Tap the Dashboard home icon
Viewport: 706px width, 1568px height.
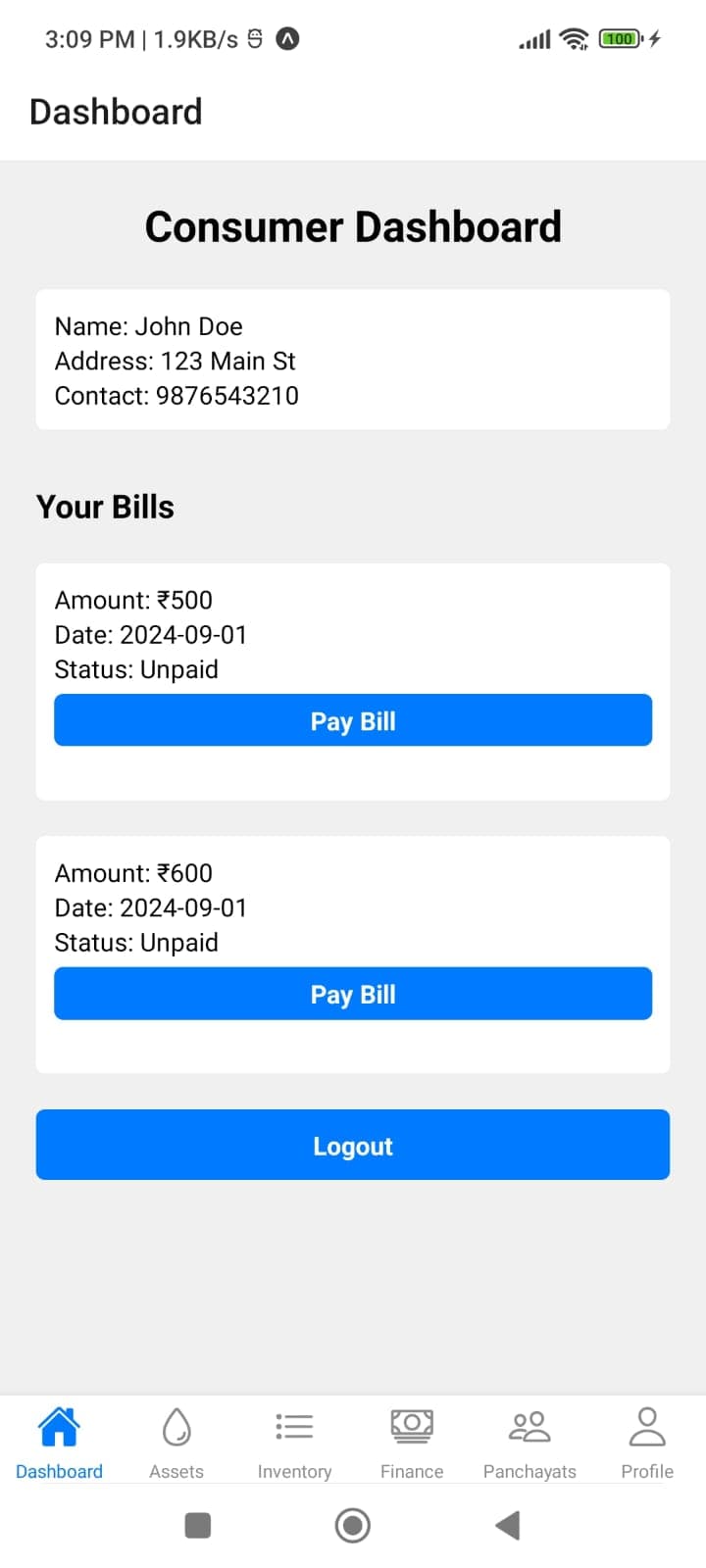59,1427
